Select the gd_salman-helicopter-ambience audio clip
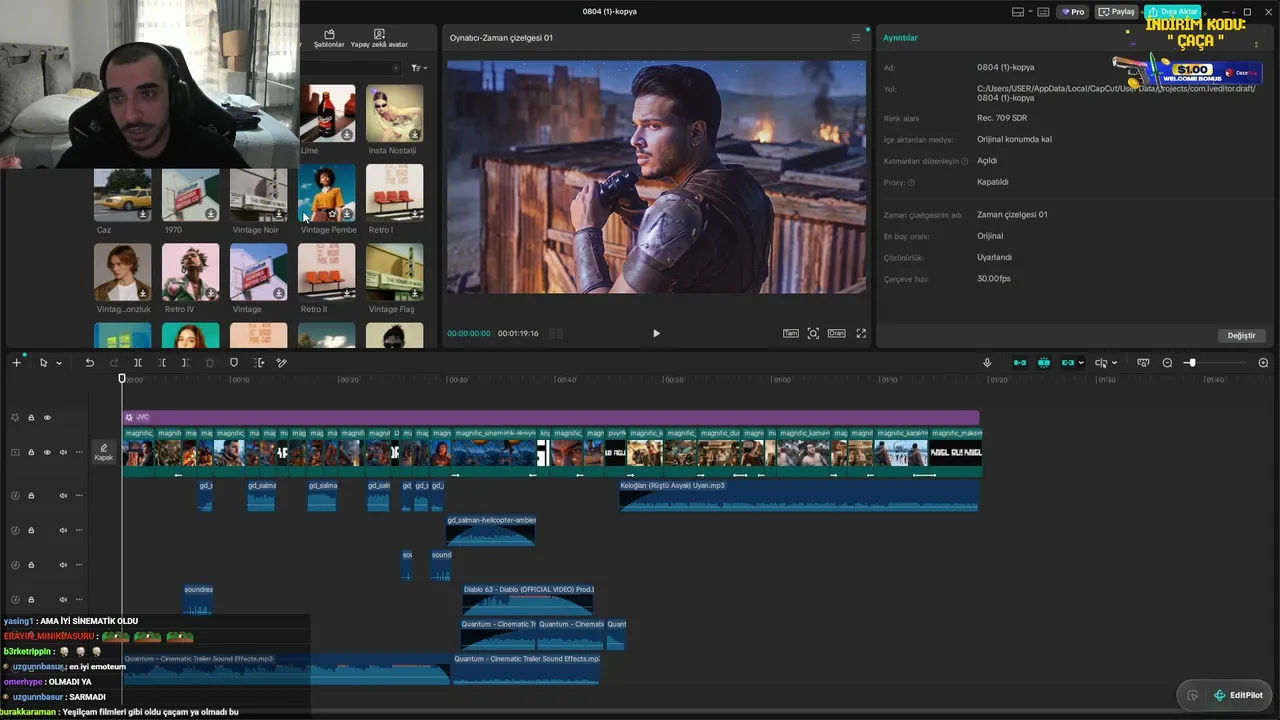 491,530
